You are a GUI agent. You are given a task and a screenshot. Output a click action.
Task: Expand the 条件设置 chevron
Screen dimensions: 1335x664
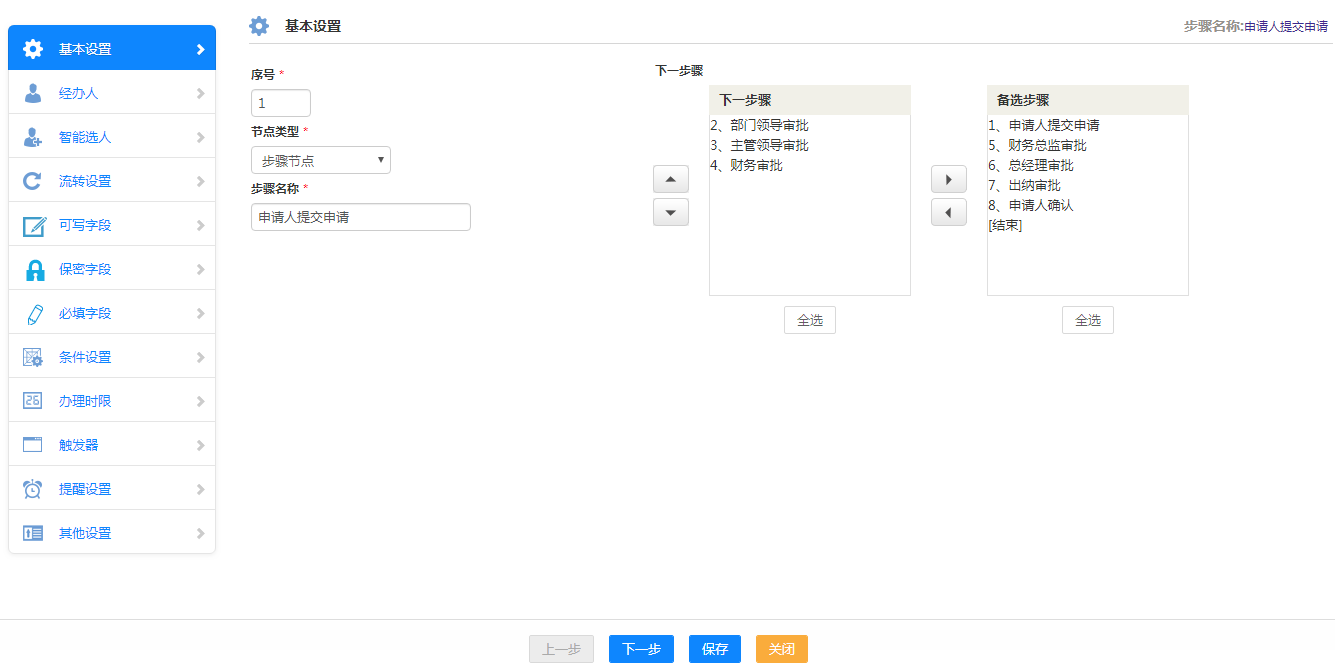[200, 357]
